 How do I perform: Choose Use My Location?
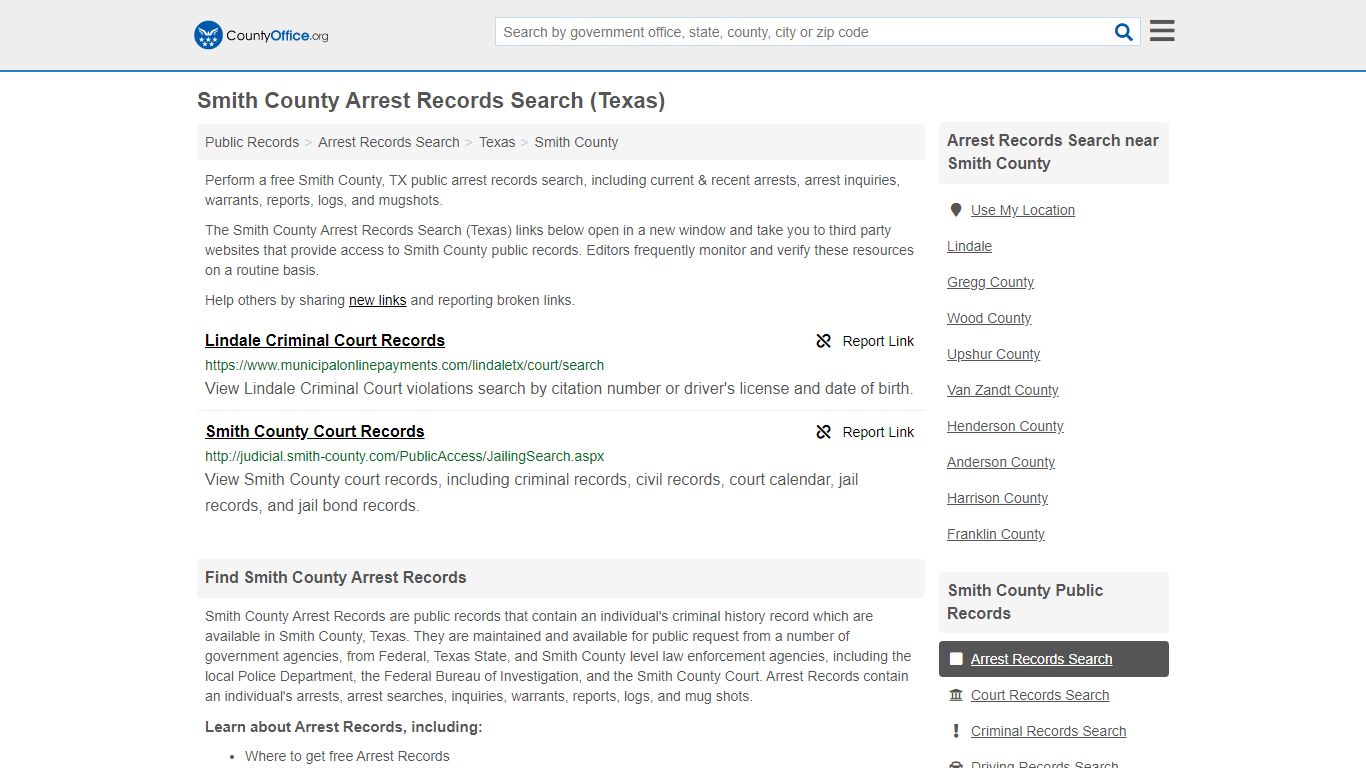[x=1023, y=210]
